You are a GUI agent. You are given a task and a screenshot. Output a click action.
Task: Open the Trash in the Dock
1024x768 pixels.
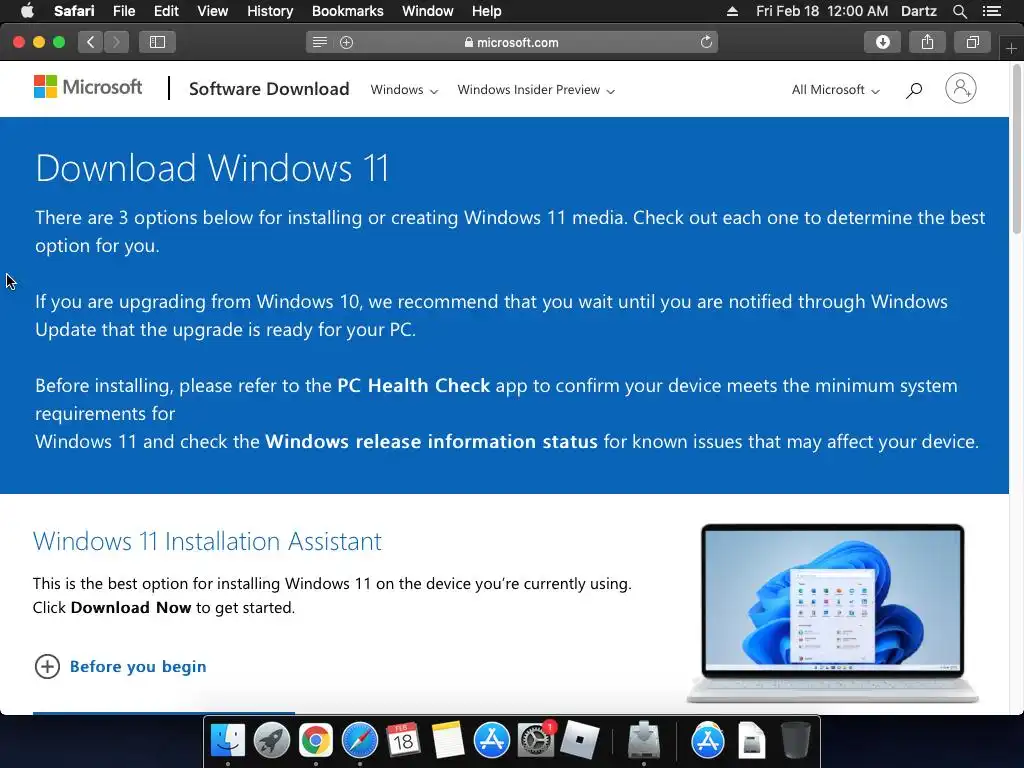795,741
